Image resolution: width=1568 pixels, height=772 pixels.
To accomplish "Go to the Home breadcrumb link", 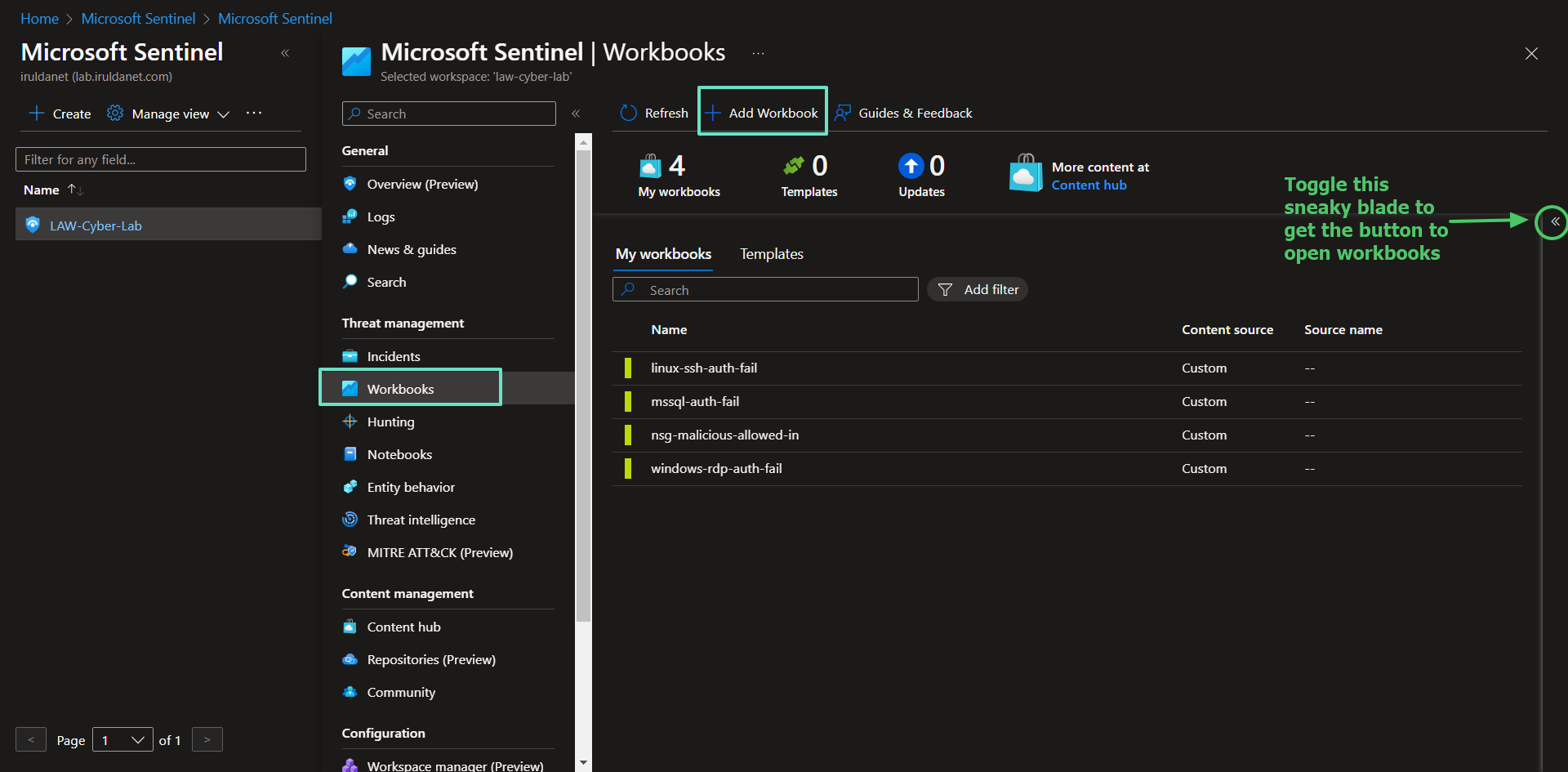I will (39, 18).
